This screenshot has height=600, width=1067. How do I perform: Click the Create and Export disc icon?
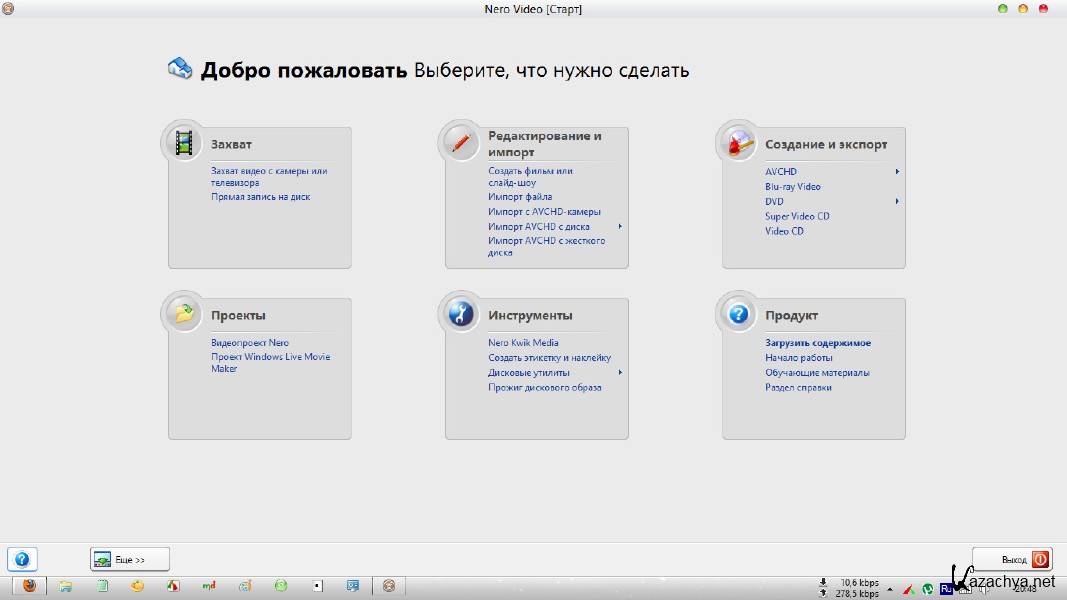pyautogui.click(x=738, y=144)
